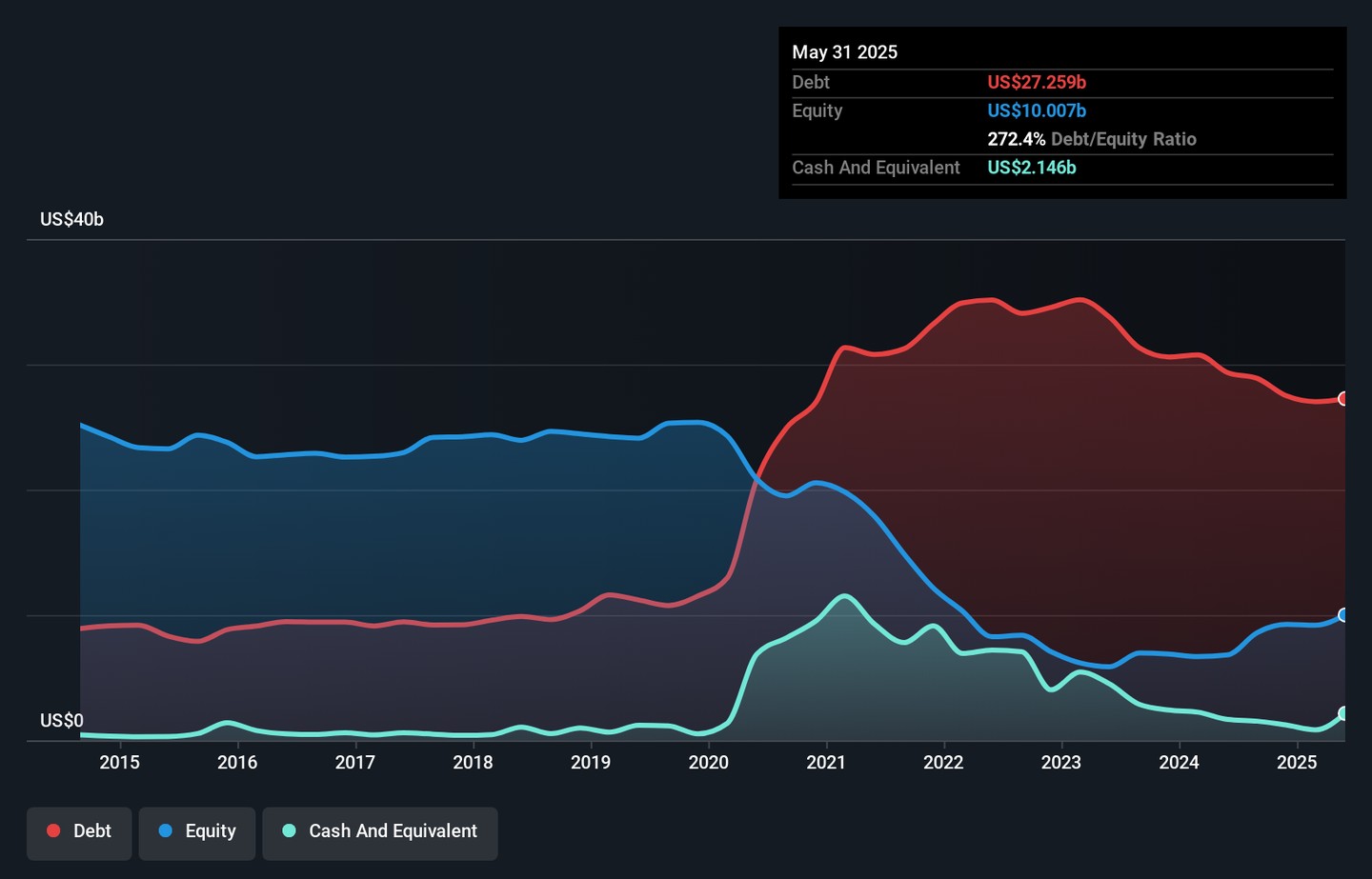Select the 2023 x-axis label

tap(1060, 762)
